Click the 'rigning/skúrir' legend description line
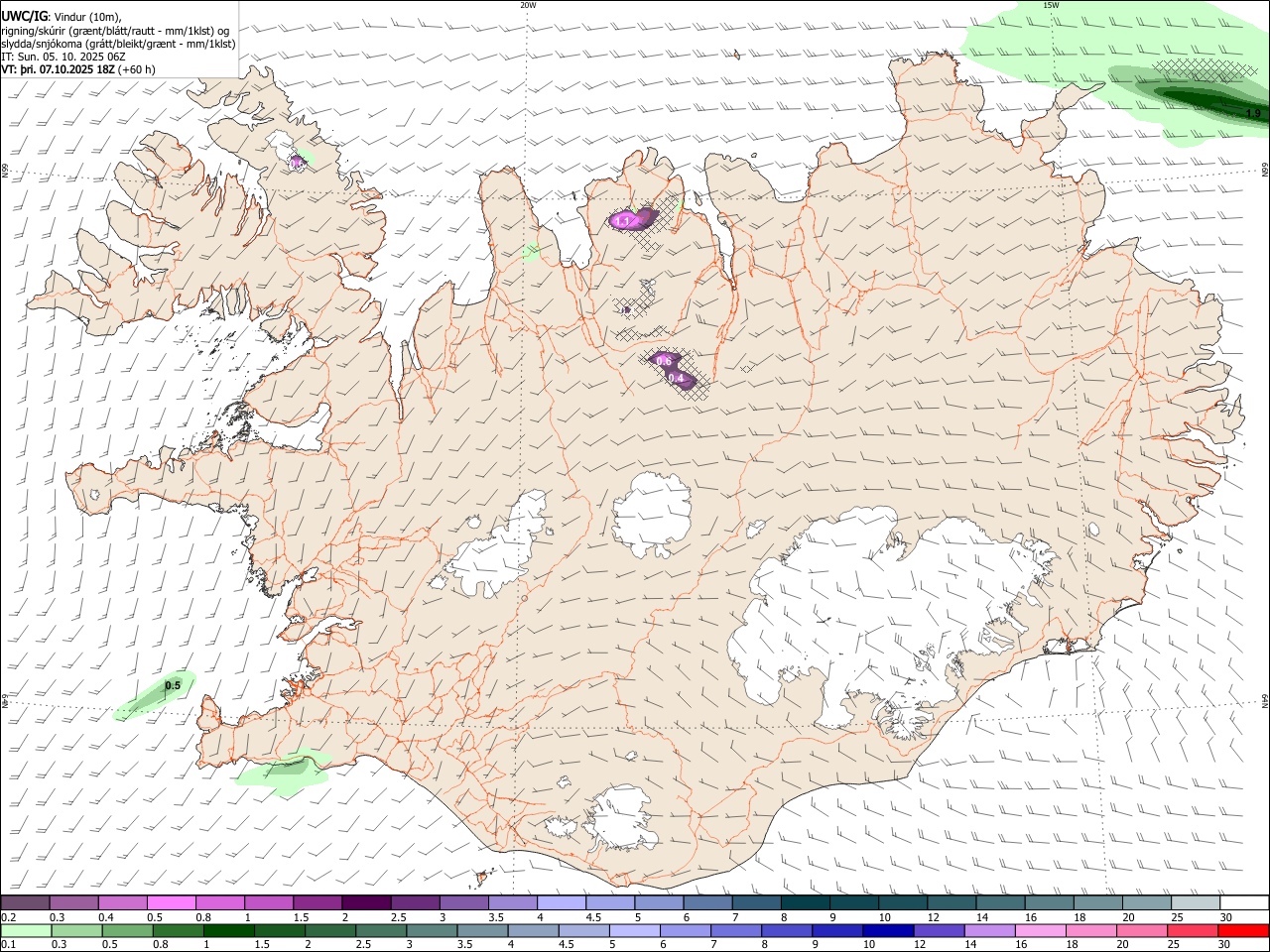 click(117, 31)
